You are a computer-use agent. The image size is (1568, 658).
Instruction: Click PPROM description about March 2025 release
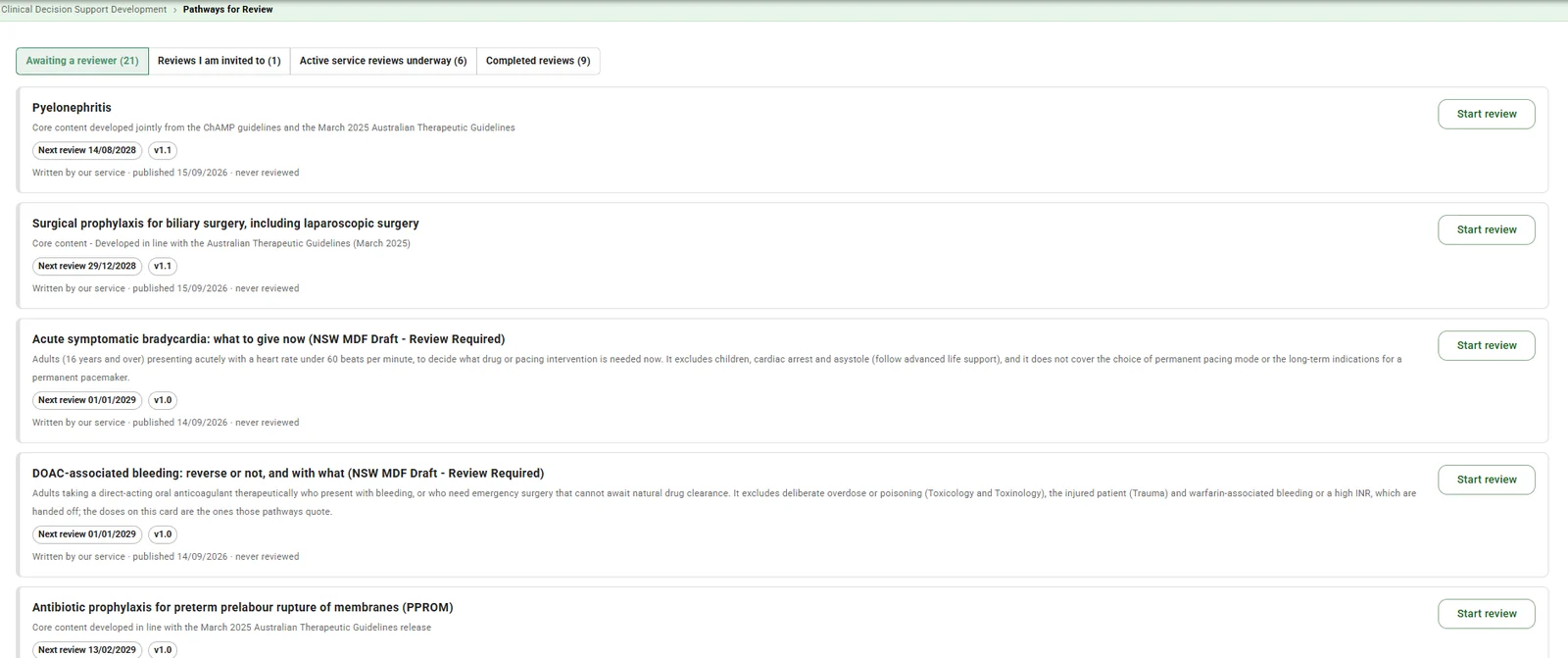pos(231,628)
